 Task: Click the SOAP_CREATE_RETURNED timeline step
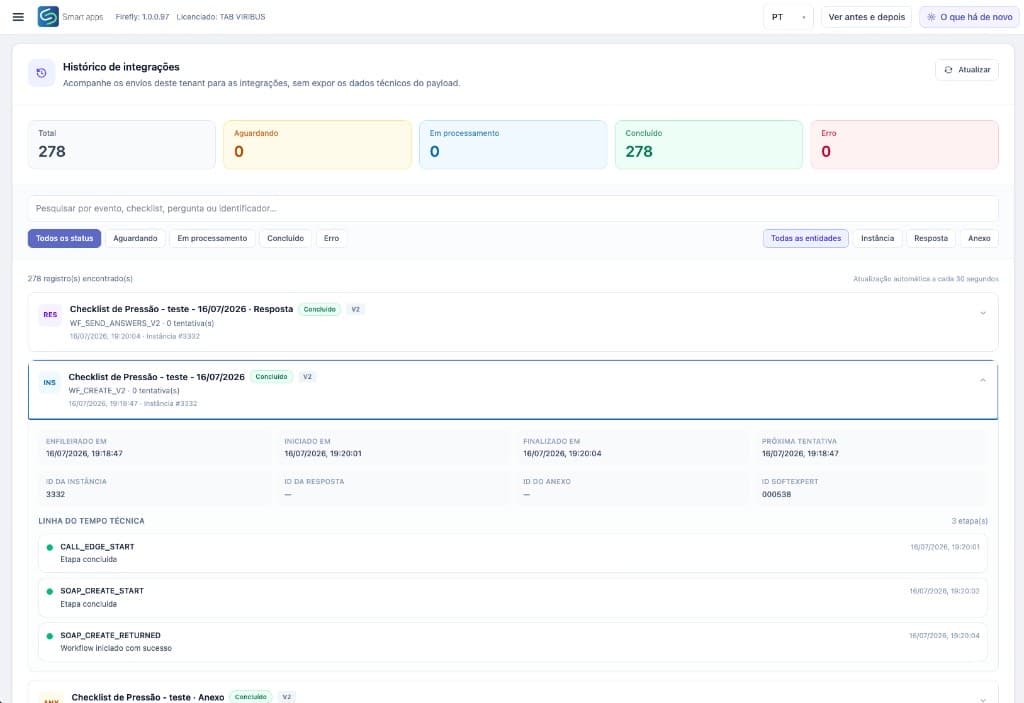pyautogui.click(x=513, y=642)
